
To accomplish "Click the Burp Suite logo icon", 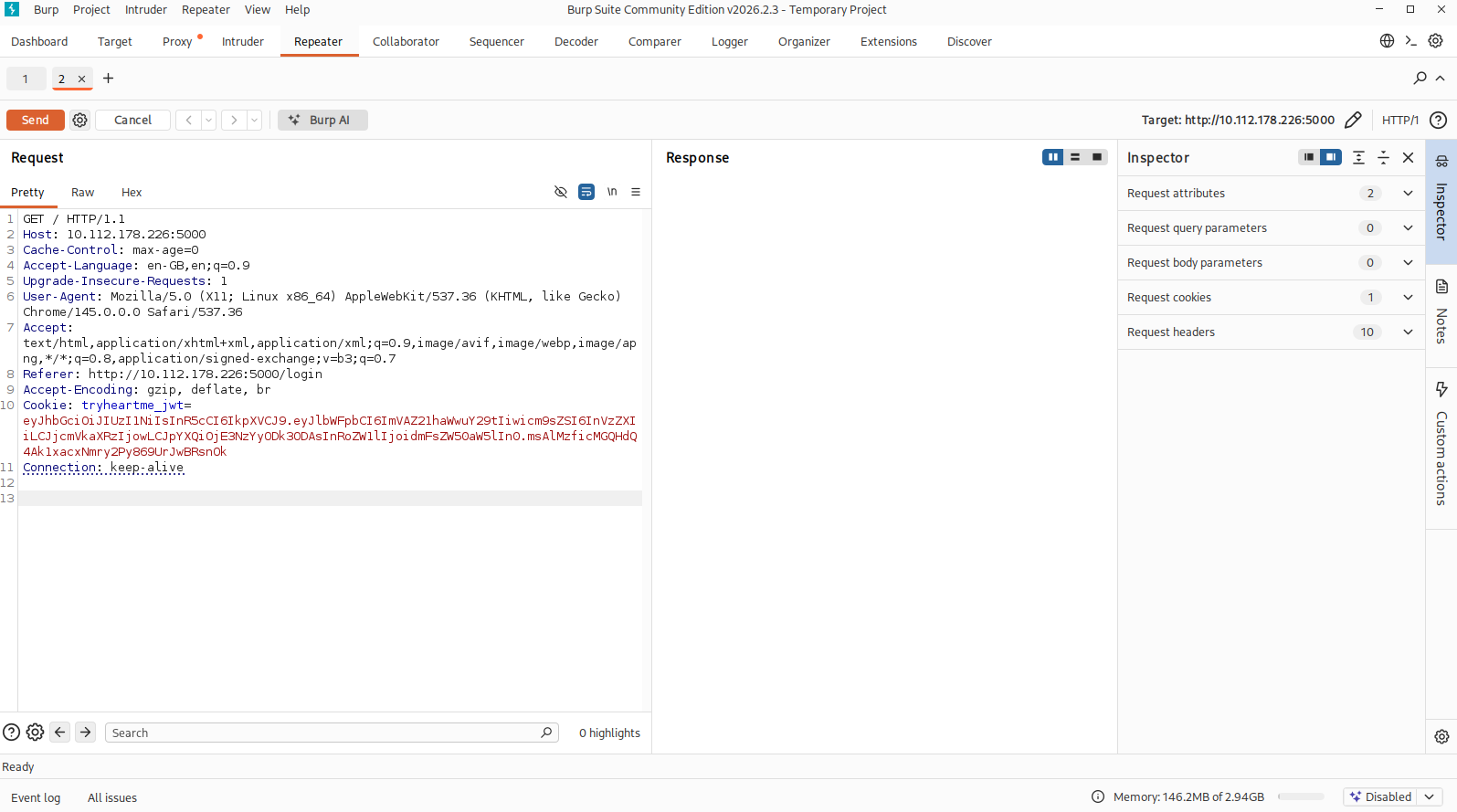I will click(x=12, y=9).
